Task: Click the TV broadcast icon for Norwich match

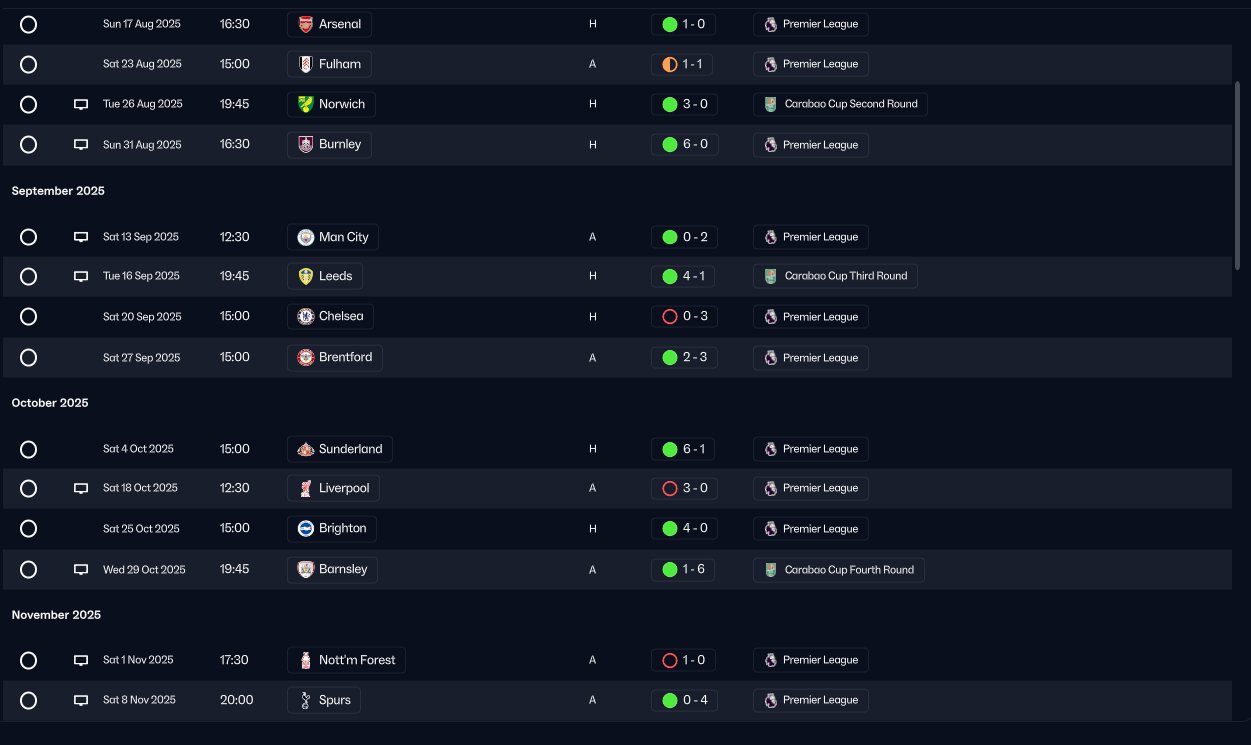Action: [x=81, y=104]
